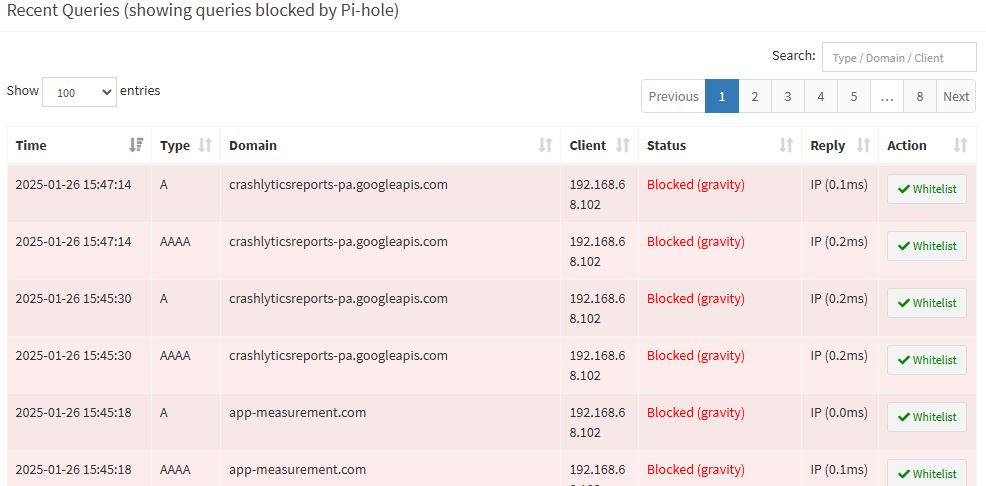Whitelist the 15:47:14 AAAA crashlyticsreports query
The image size is (986, 486).
click(x=927, y=246)
